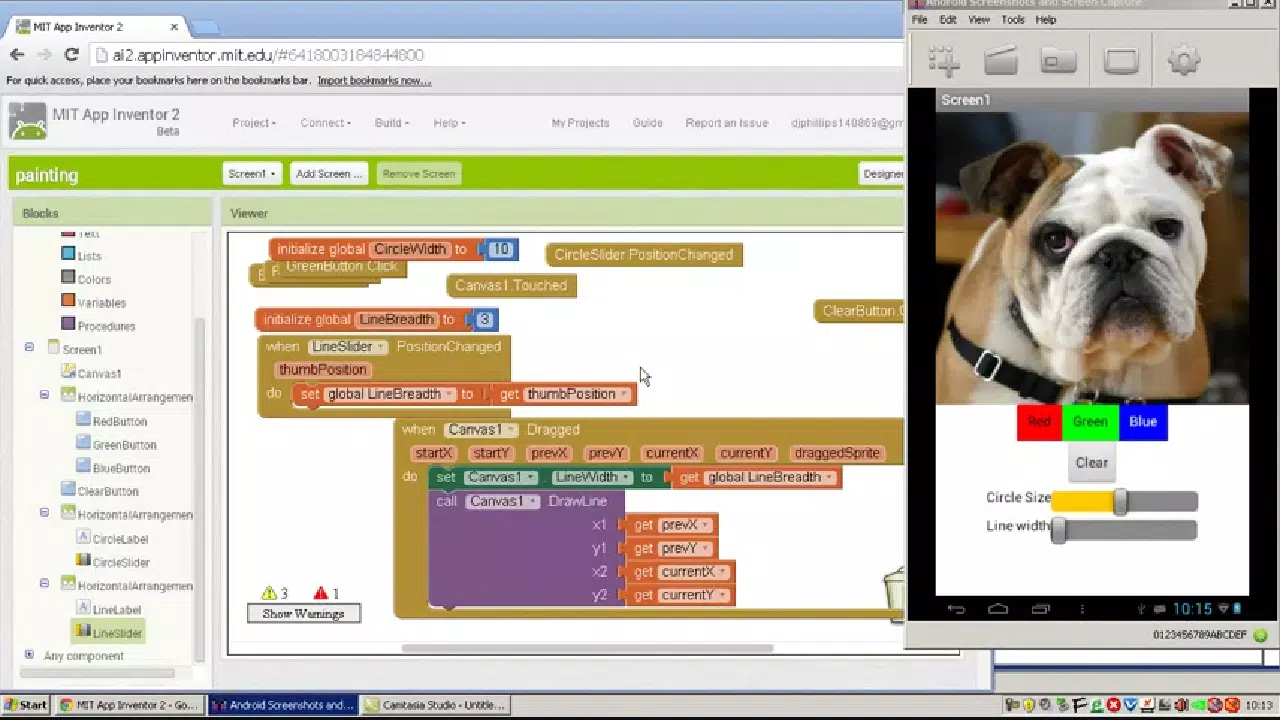Click the yellow warnings triangle icon
The width and height of the screenshot is (1280, 720).
[269, 593]
